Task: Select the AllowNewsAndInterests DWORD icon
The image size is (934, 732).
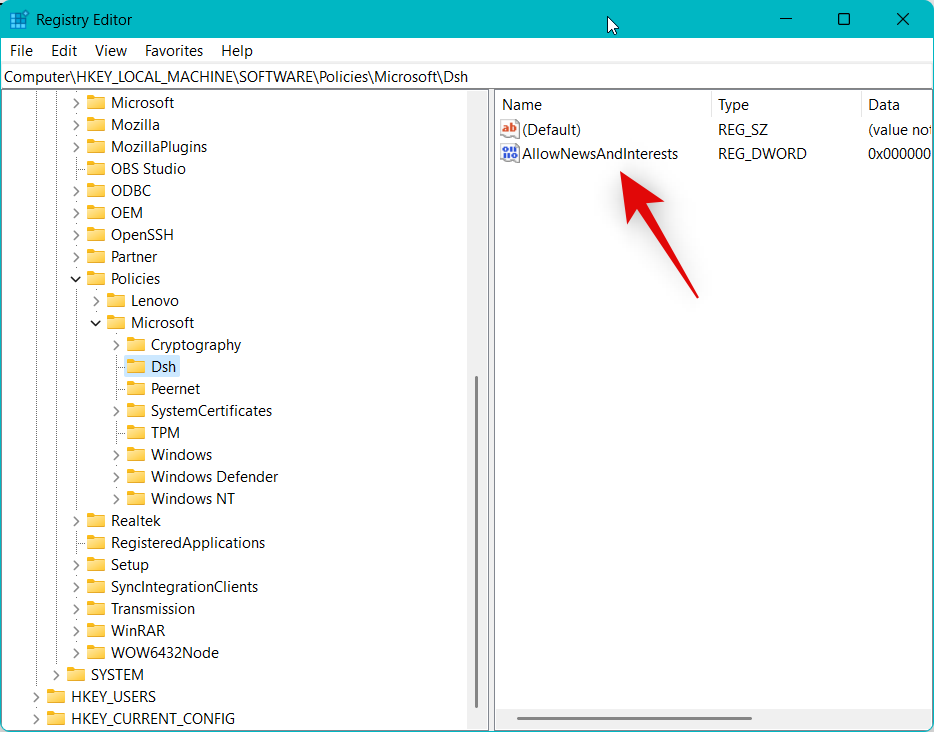Action: pos(509,153)
